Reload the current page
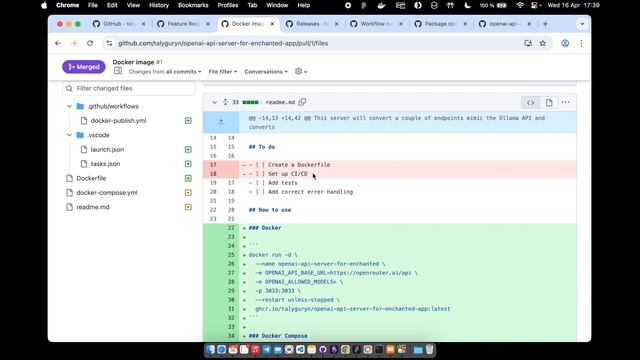Screen dimensions: 640x360 click(90, 43)
